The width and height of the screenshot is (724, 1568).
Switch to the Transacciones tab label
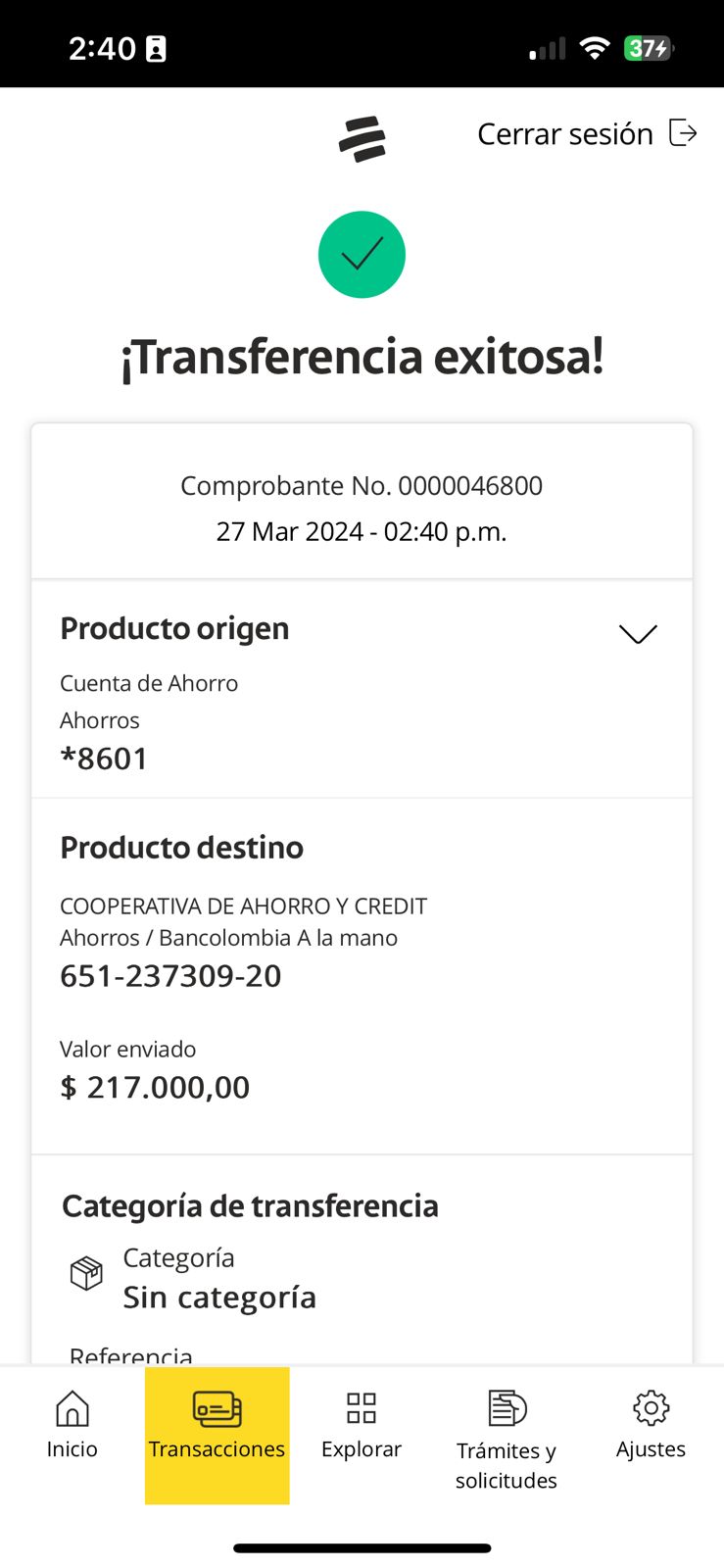click(x=217, y=1449)
